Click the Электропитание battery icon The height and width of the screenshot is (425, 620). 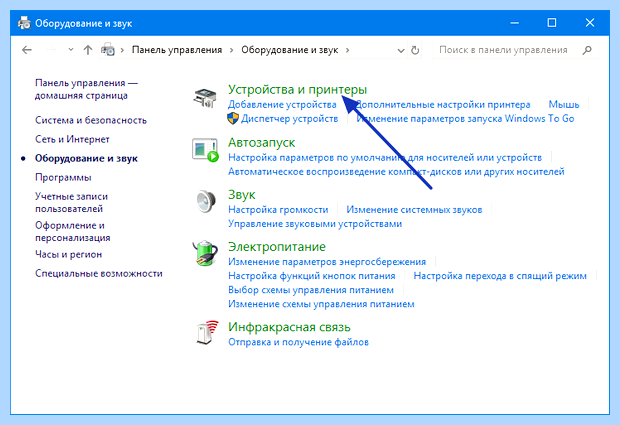pos(205,253)
